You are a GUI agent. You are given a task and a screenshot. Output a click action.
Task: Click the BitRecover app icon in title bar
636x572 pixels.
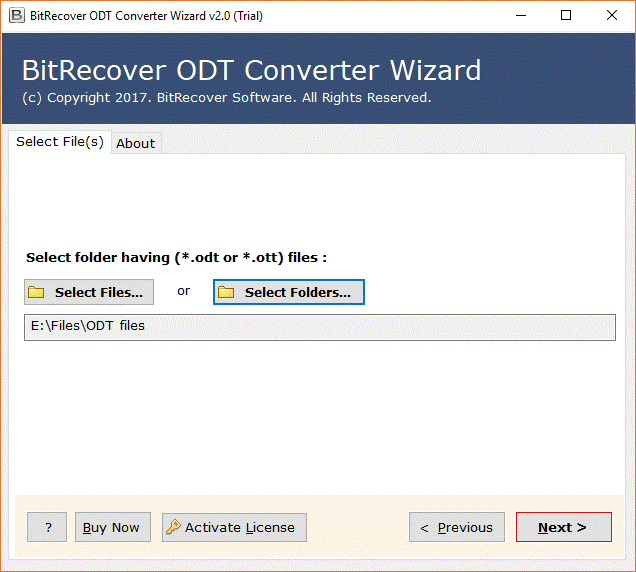[x=15, y=16]
